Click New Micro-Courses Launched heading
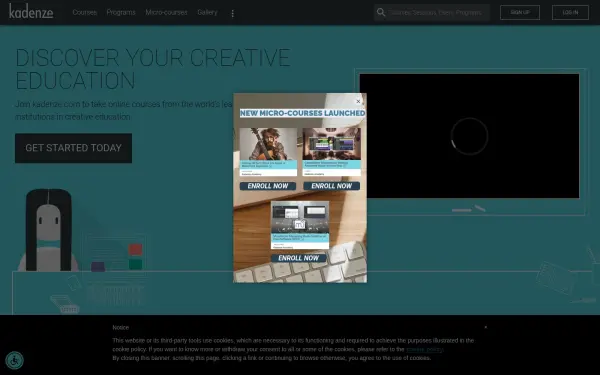The height and width of the screenshot is (375, 600). 302,113
